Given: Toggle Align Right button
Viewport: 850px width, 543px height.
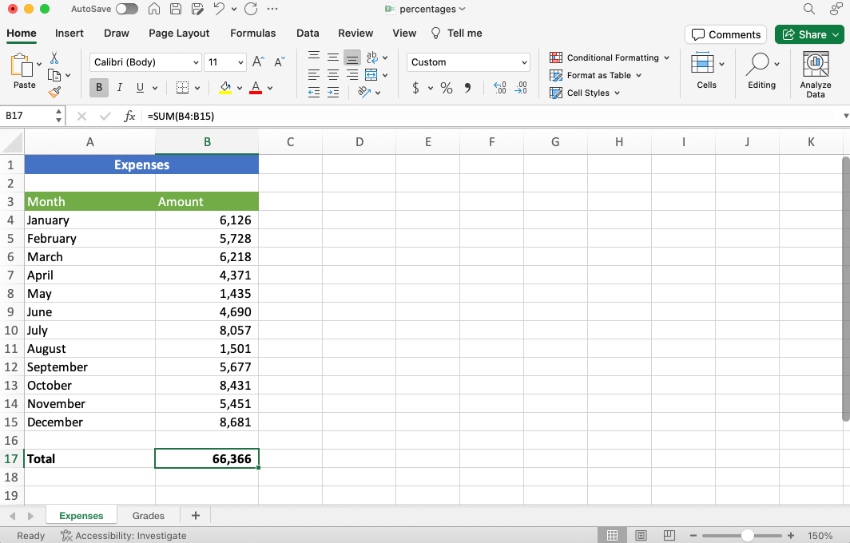Looking at the screenshot, I should click(x=352, y=75).
